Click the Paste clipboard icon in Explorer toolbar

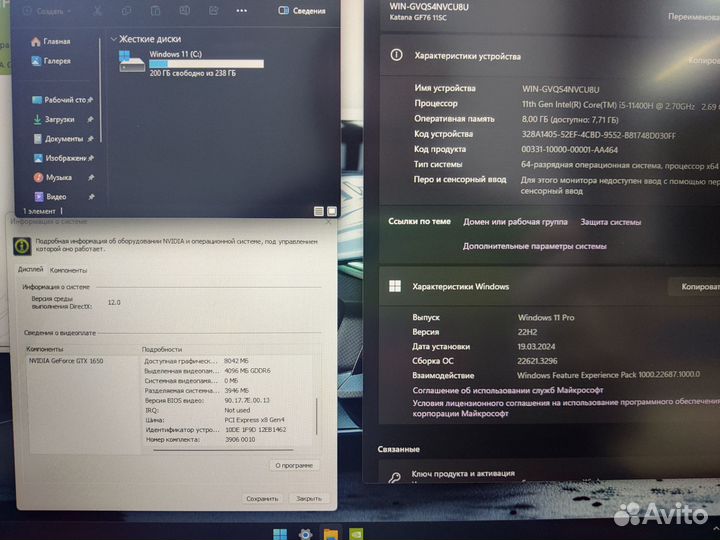tap(156, 11)
